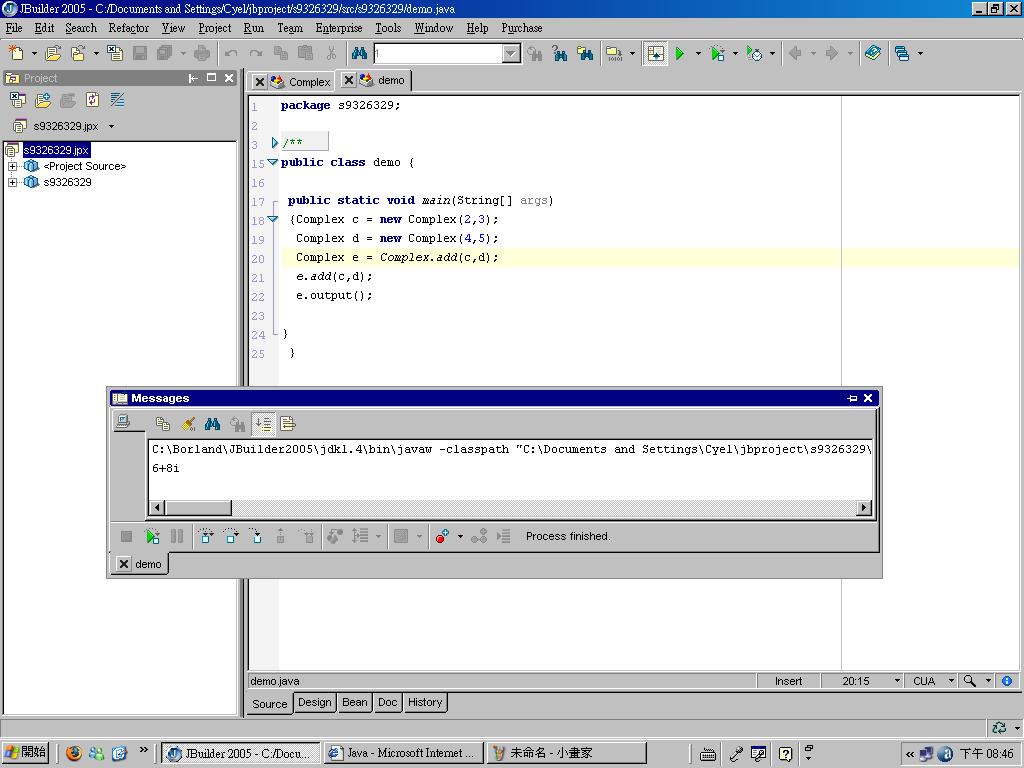Expand the <Project Source> tree node
Screen dimensions: 1024x768
12,167
